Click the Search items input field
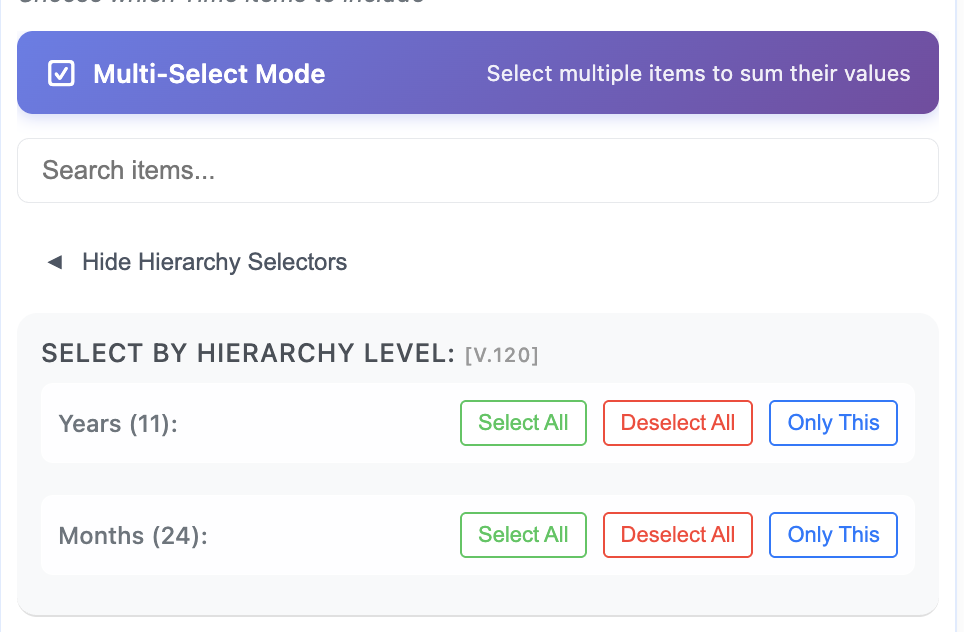The height and width of the screenshot is (632, 964). tap(477, 170)
